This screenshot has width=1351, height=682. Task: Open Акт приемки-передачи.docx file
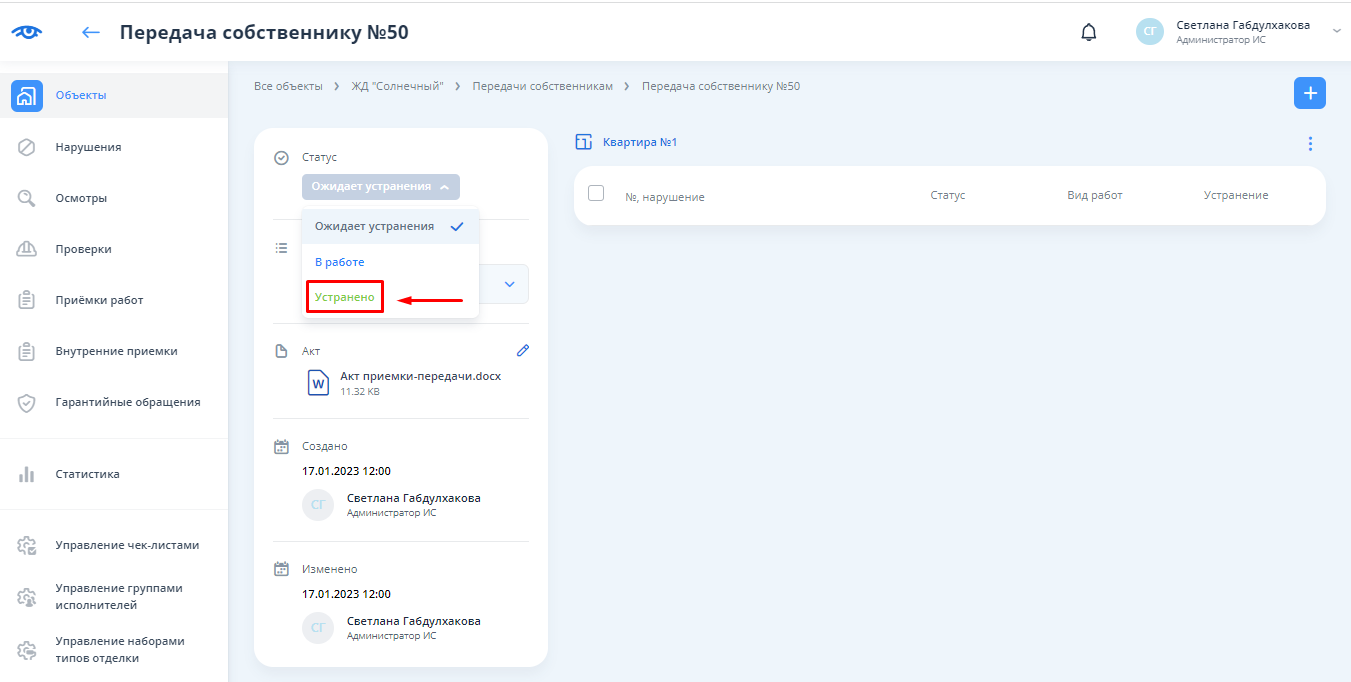420,377
